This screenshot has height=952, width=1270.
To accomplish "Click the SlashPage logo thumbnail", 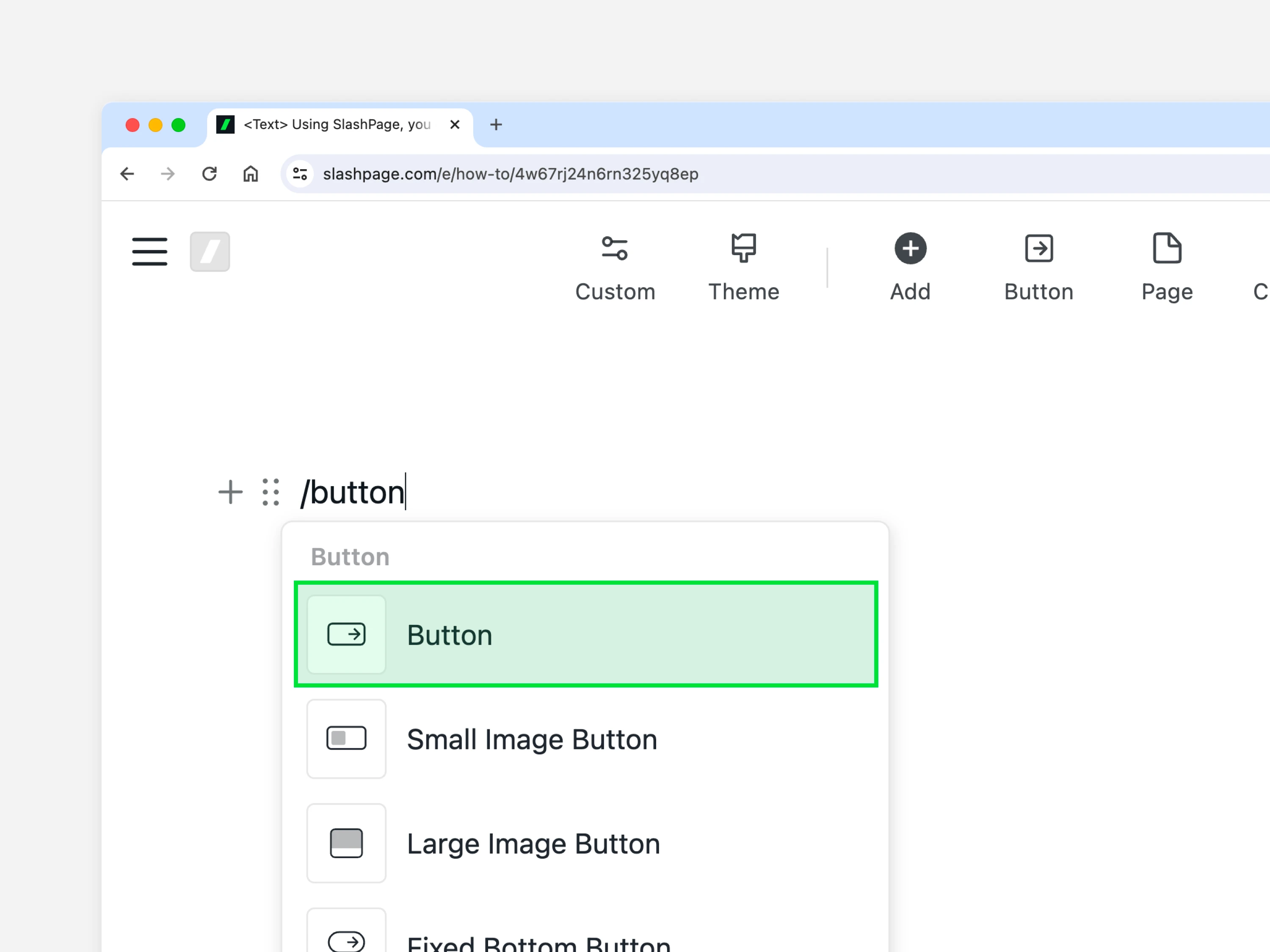I will click(210, 251).
